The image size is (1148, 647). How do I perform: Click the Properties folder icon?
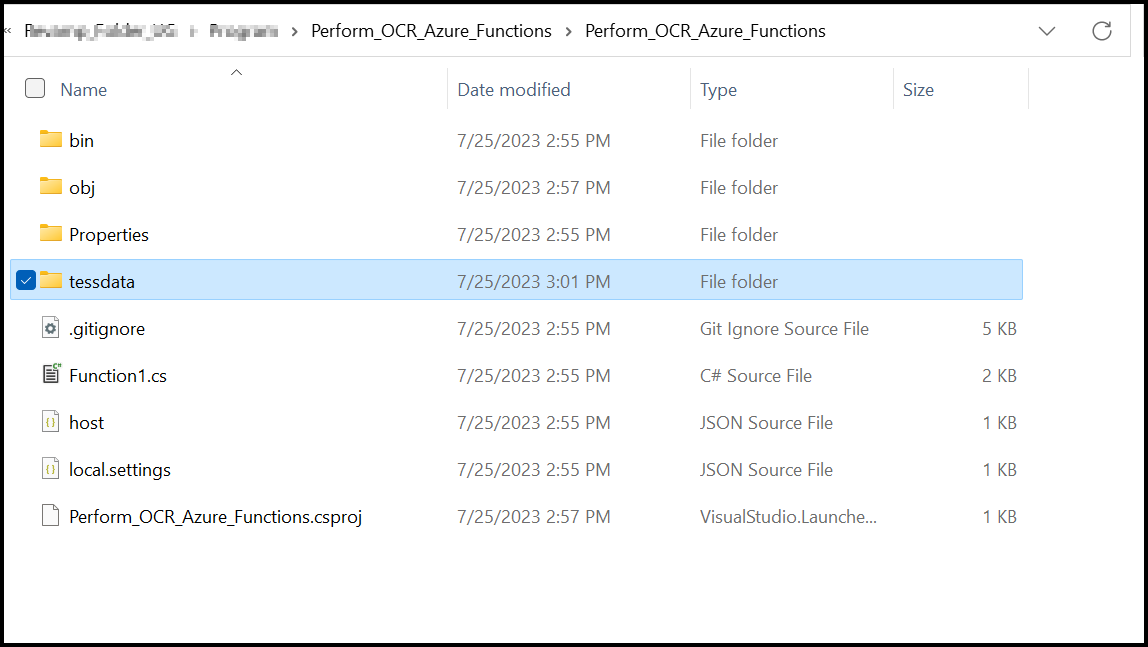(x=50, y=234)
